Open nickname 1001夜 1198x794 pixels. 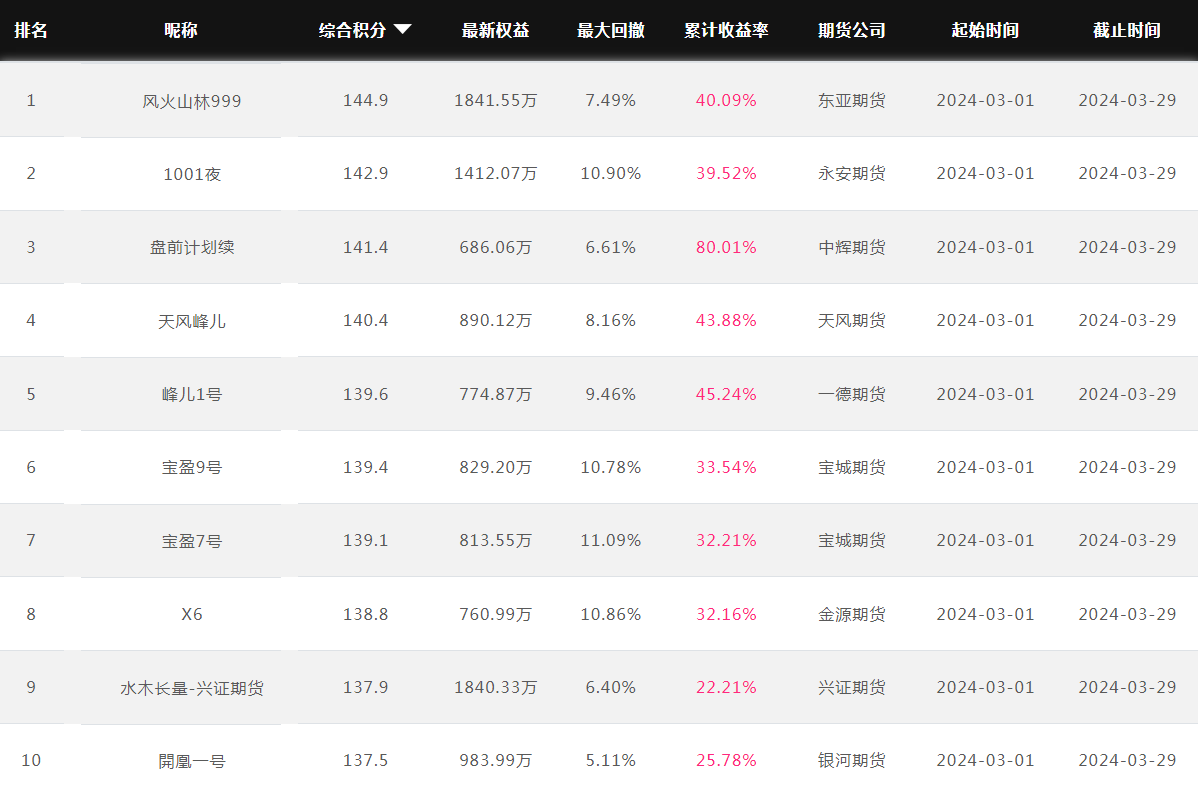192,174
